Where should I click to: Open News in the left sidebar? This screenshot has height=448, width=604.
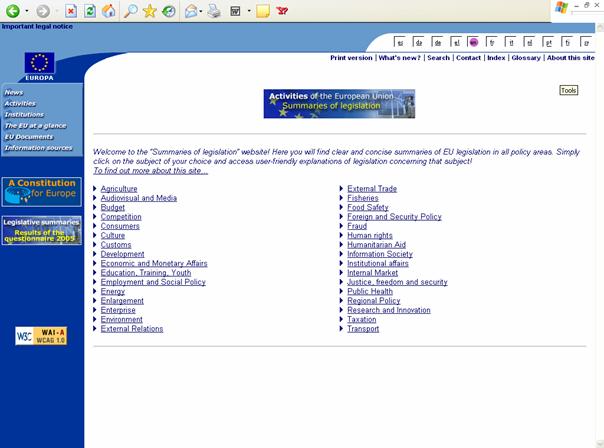coord(14,92)
